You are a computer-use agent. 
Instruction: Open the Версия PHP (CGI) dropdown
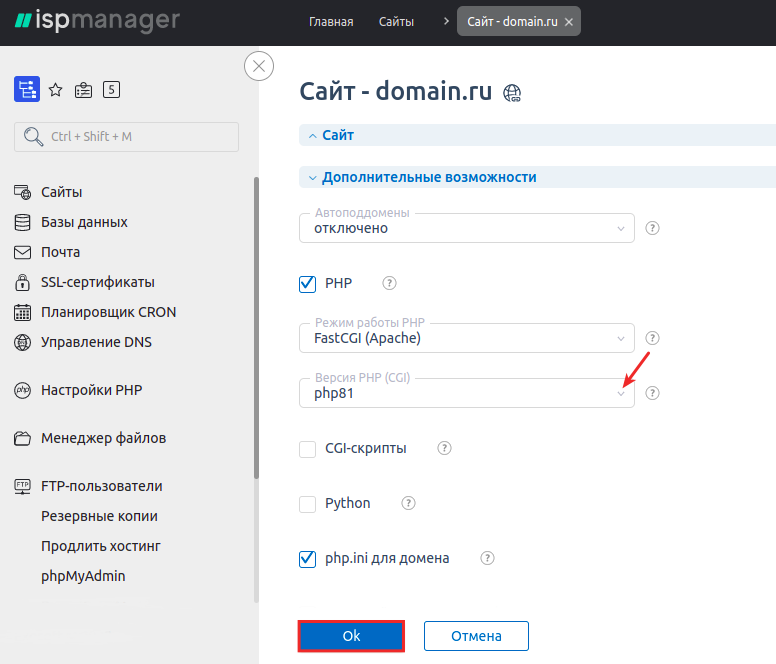pos(467,393)
